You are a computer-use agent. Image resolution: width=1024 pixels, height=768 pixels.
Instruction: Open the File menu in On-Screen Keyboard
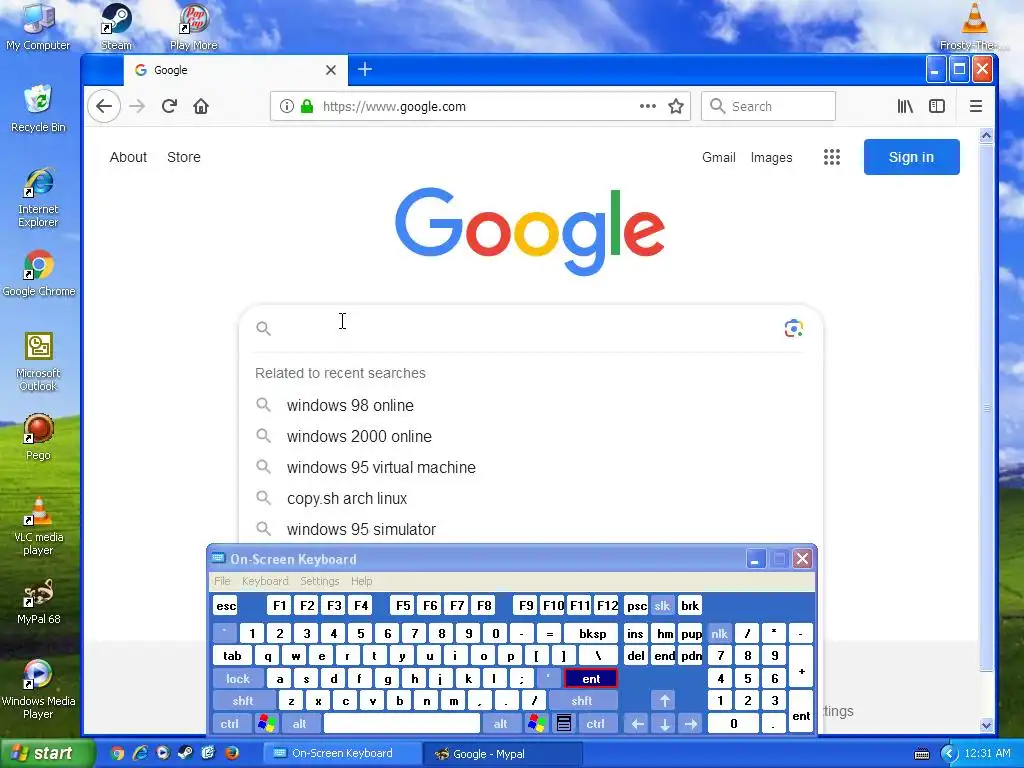tap(222, 581)
